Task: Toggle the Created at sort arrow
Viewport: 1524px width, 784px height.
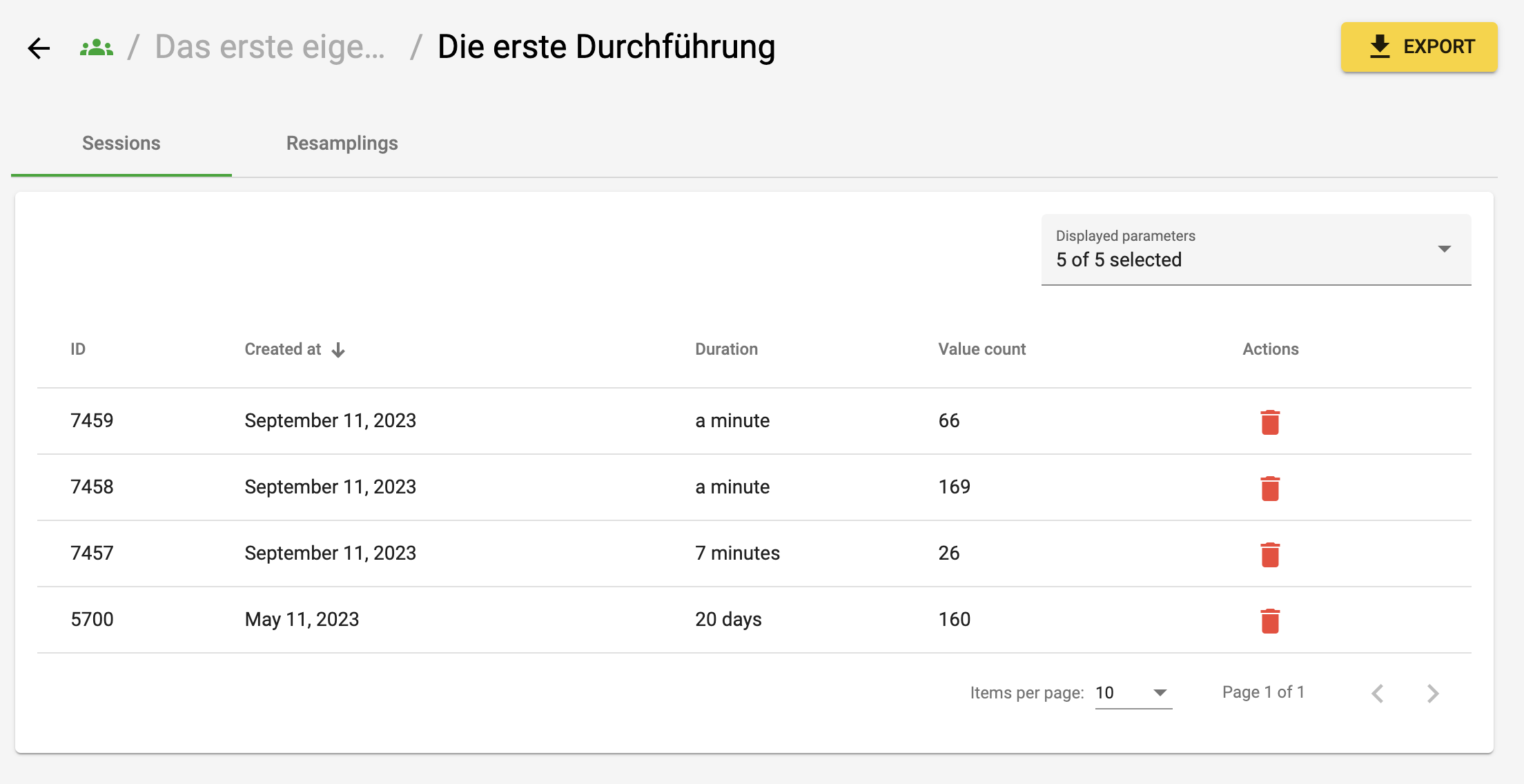Action: 338,350
